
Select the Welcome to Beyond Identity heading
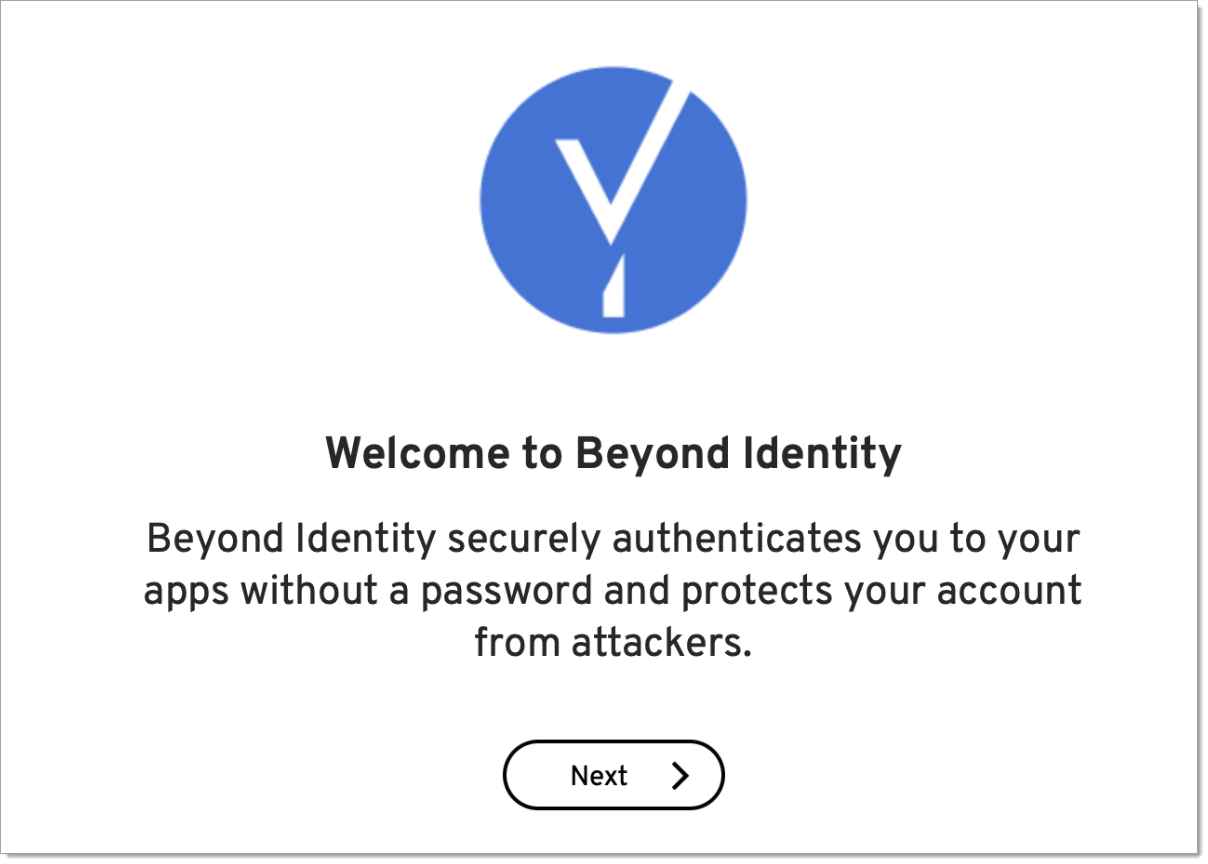613,453
